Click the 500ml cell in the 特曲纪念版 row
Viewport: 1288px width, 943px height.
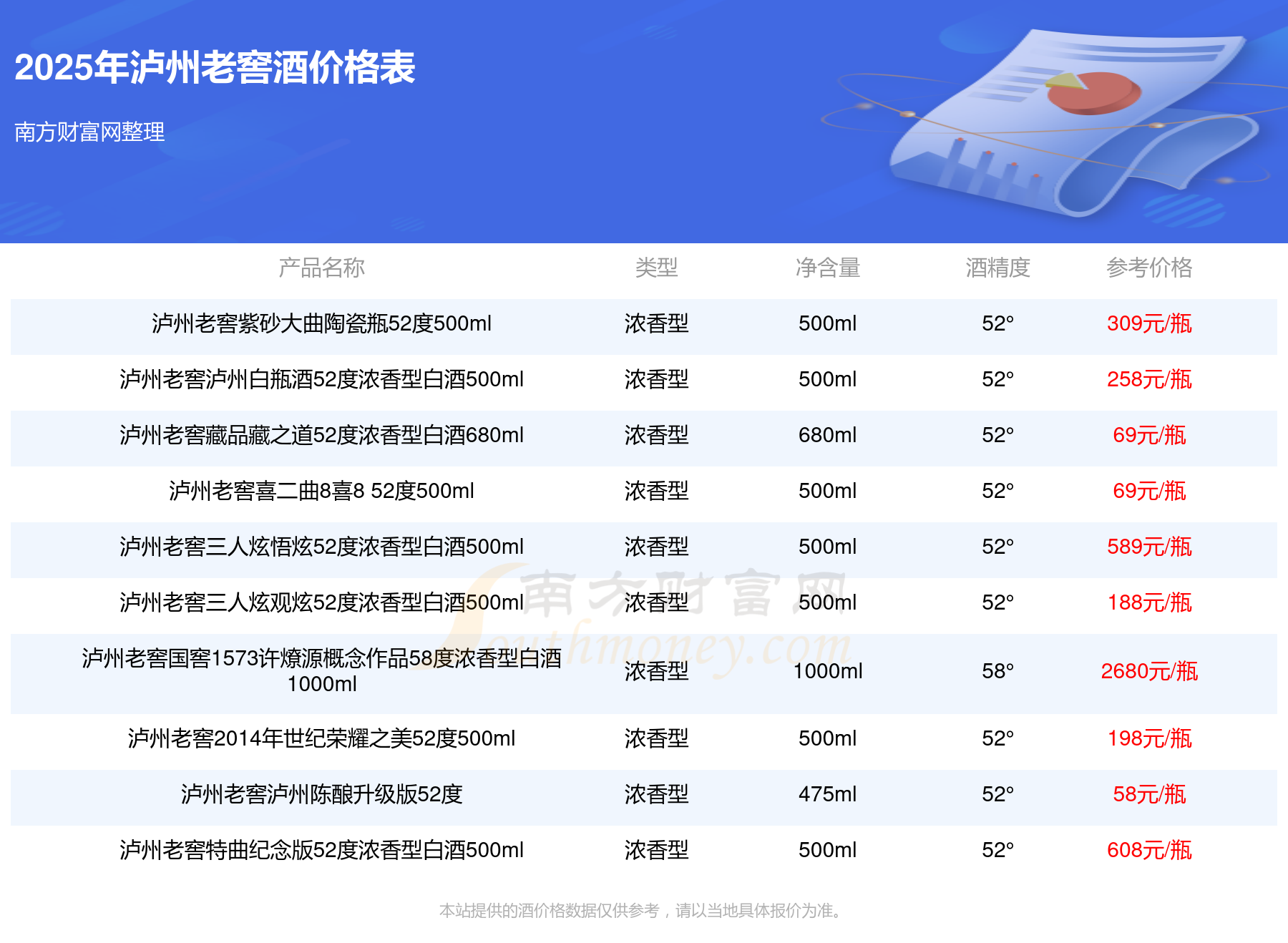pyautogui.click(x=828, y=850)
